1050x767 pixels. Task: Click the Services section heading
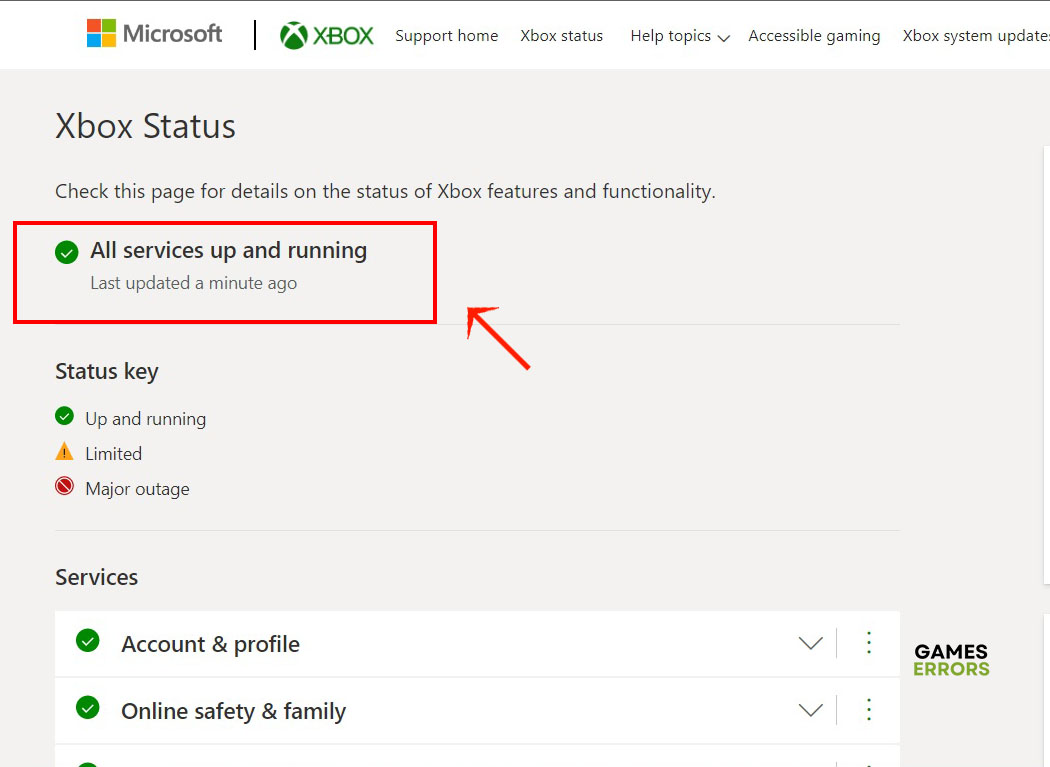click(96, 577)
